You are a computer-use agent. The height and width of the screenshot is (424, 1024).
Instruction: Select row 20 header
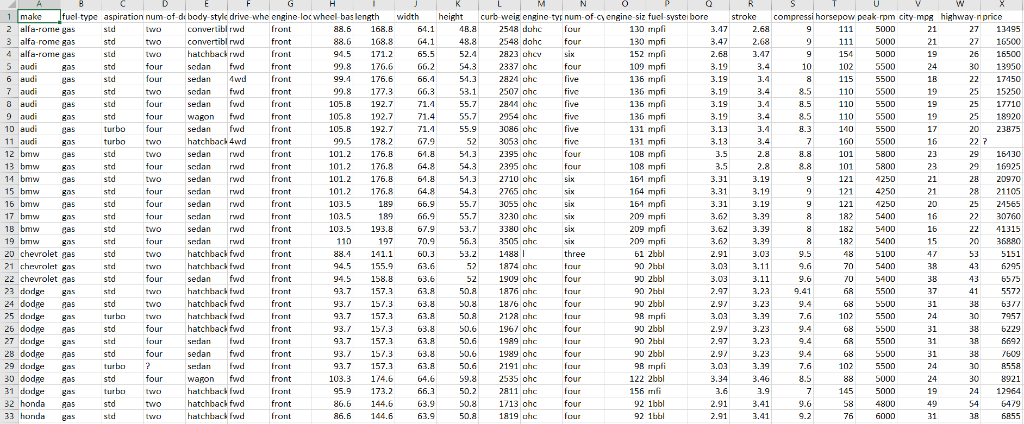(8, 254)
